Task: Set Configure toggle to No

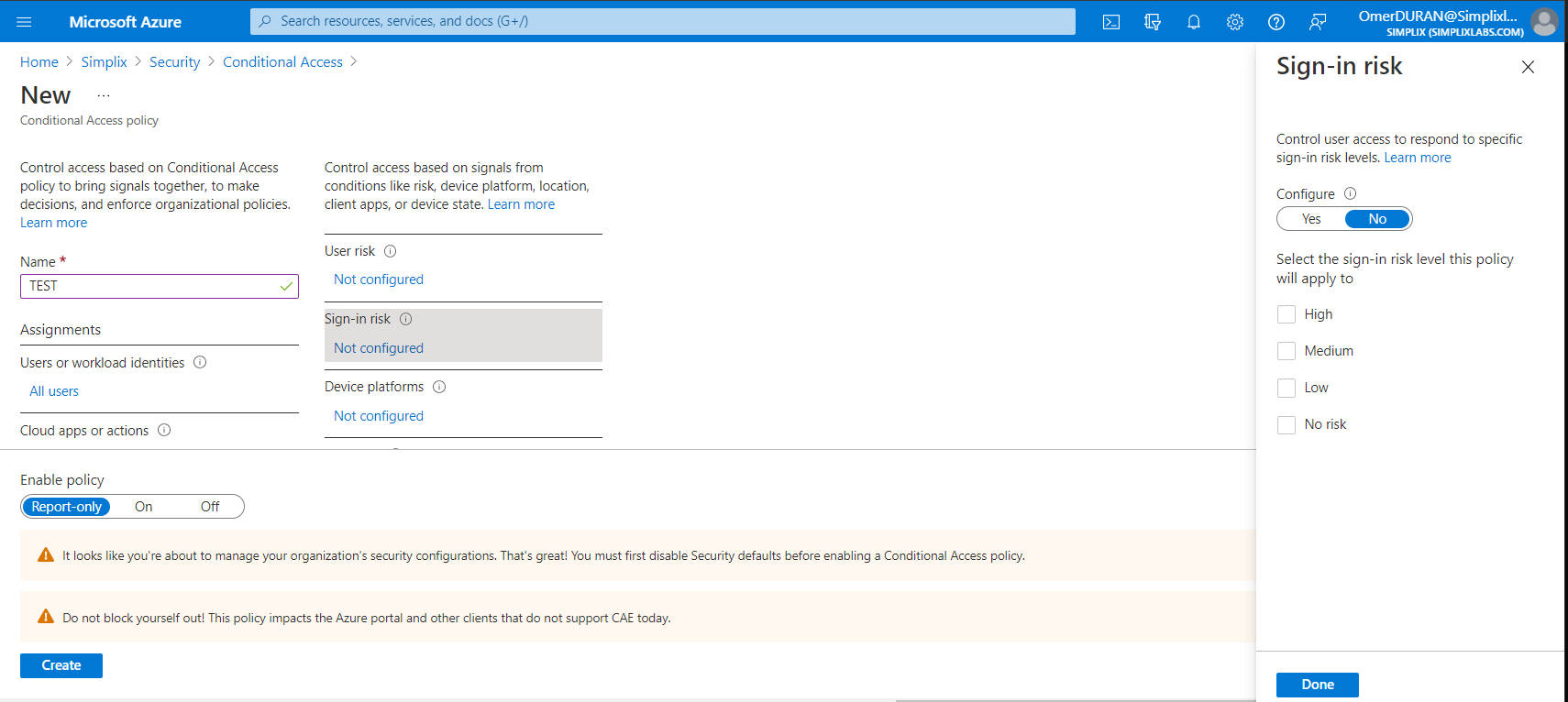Action: pyautogui.click(x=1377, y=219)
